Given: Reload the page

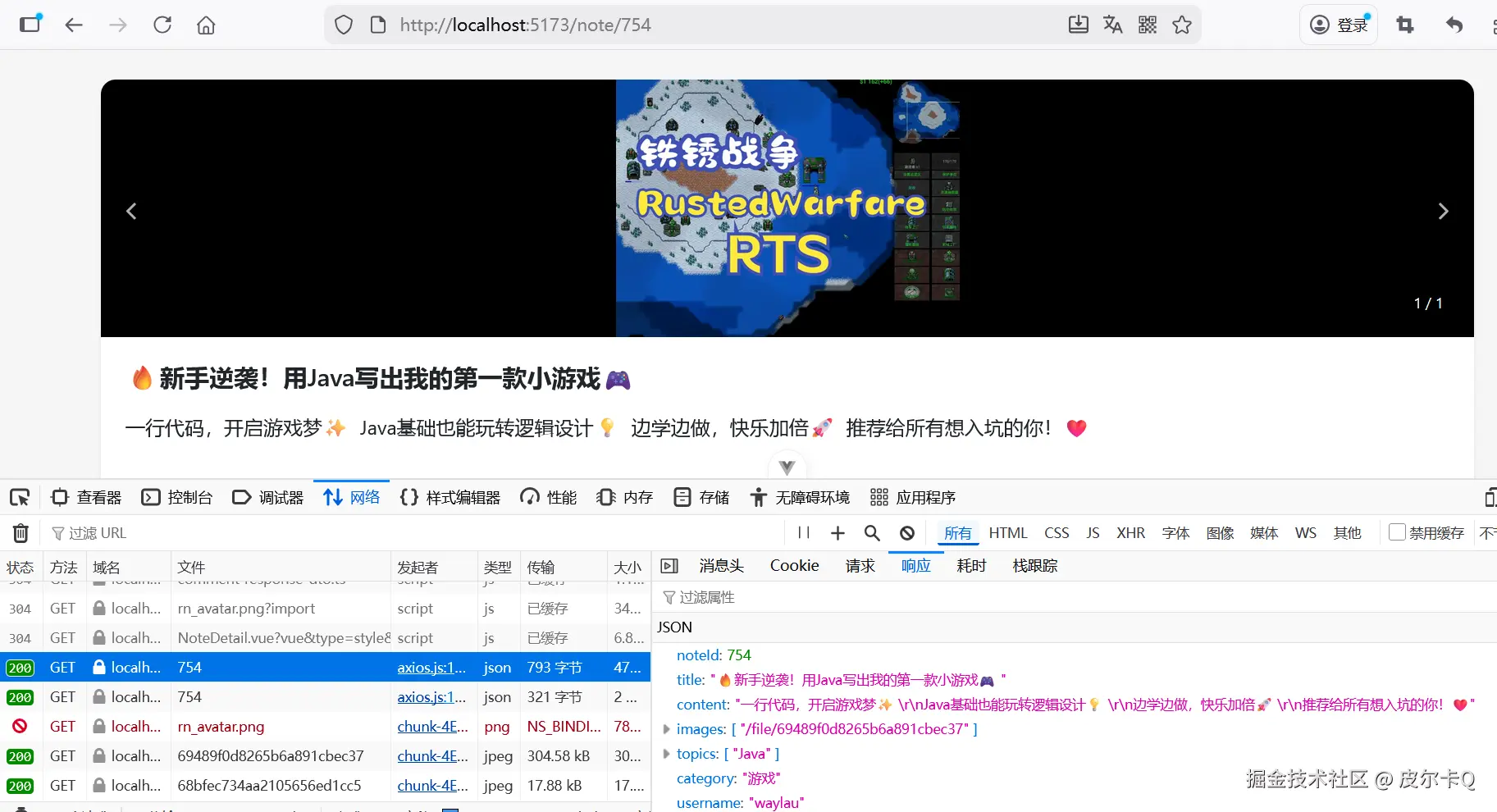Looking at the screenshot, I should (162, 25).
